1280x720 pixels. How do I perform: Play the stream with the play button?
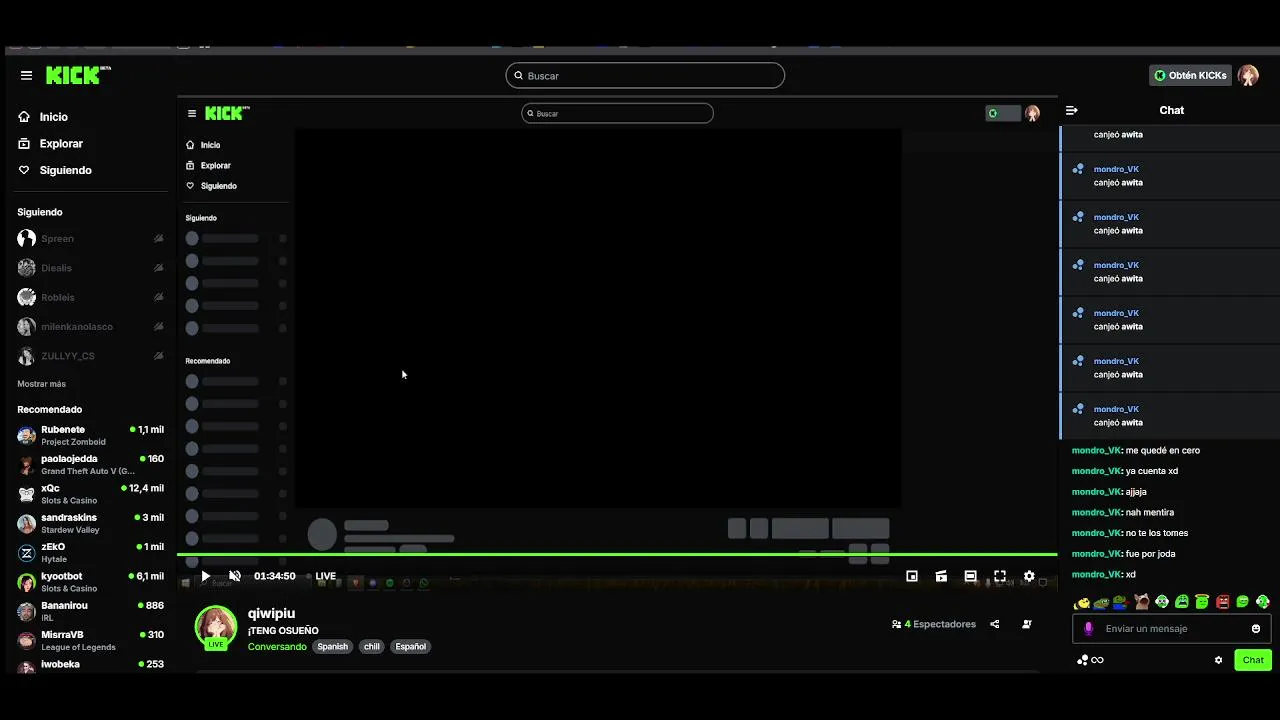pyautogui.click(x=205, y=576)
